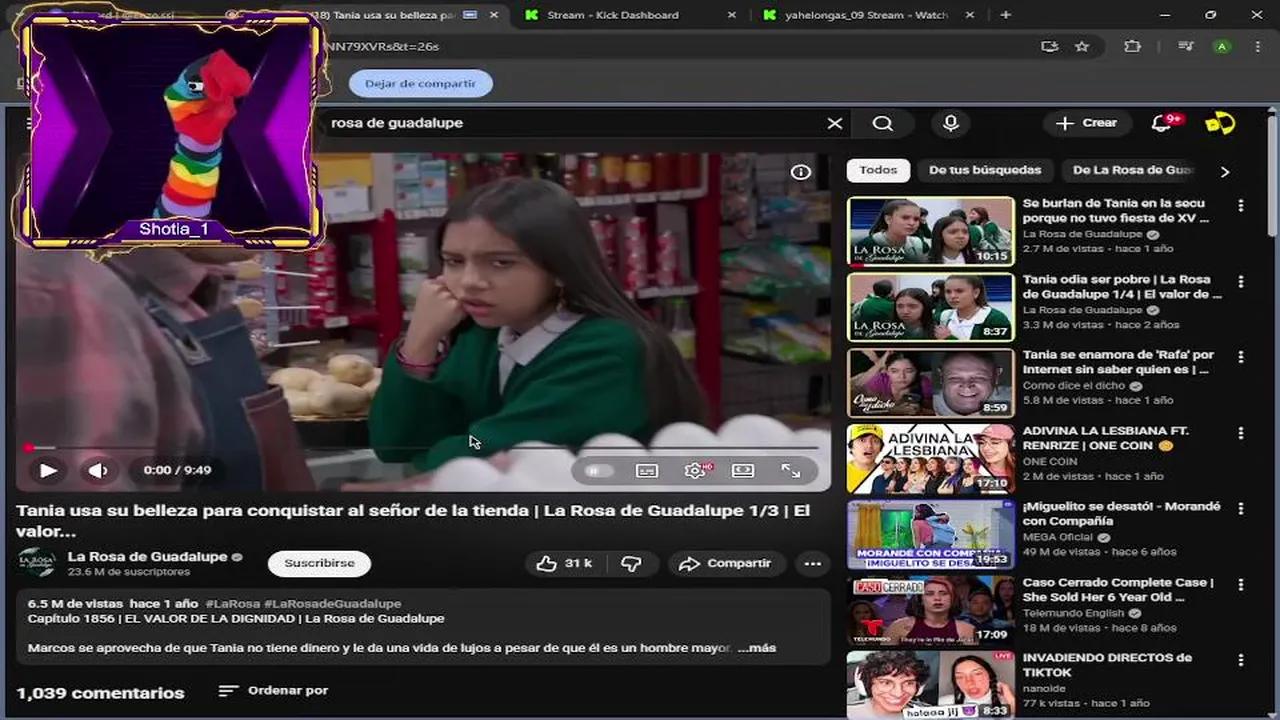Select the 'Todos' filter chip

point(878,170)
